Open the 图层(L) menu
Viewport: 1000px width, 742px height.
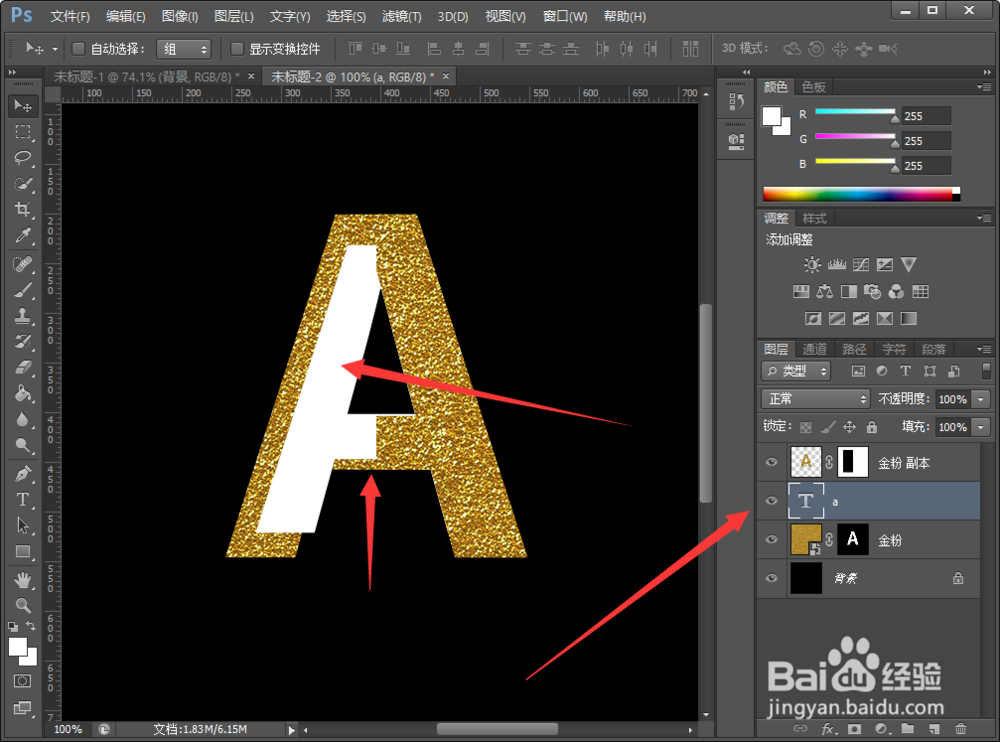click(x=233, y=16)
